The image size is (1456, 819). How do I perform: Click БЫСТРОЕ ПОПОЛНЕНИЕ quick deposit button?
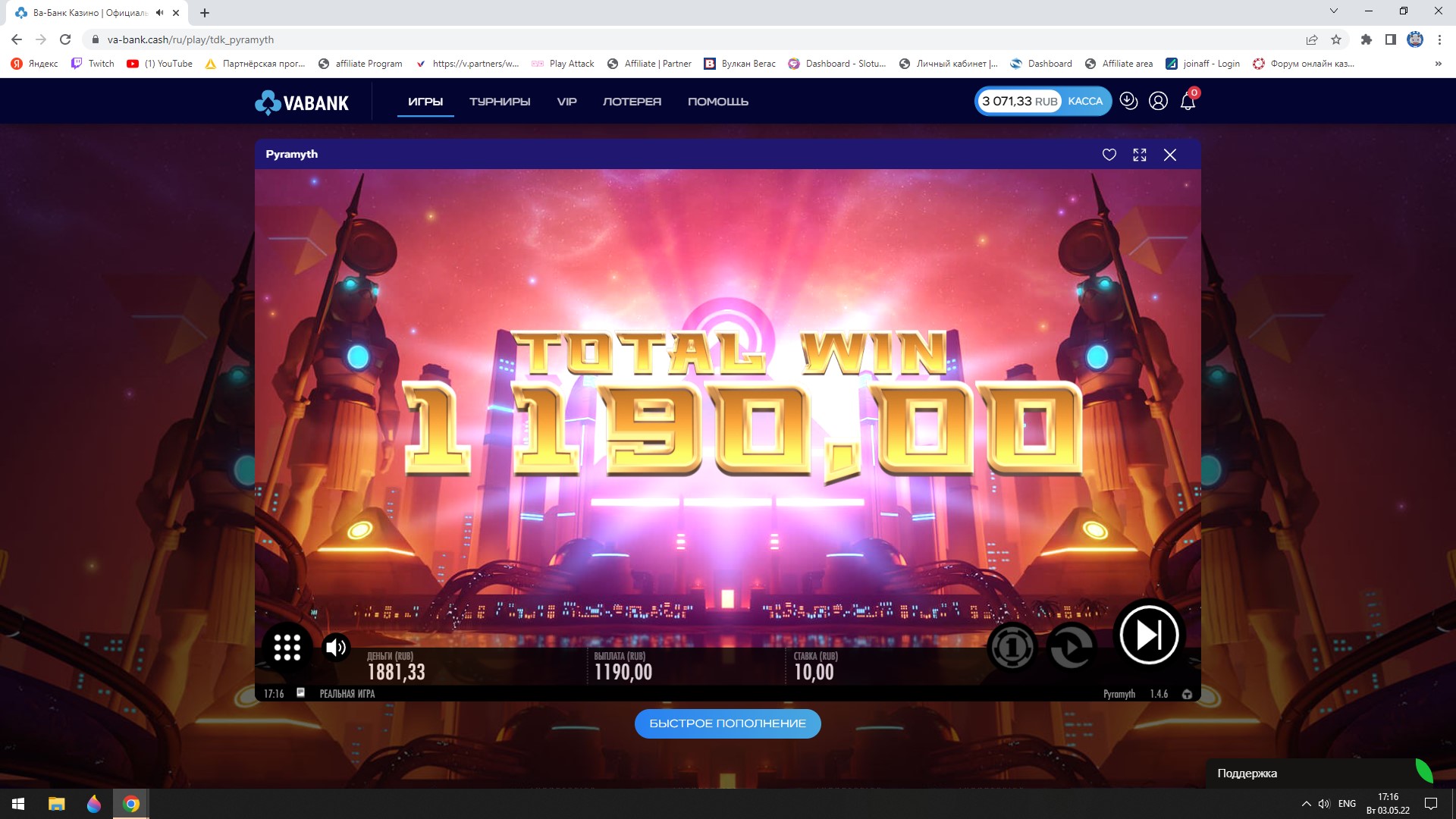tap(727, 723)
